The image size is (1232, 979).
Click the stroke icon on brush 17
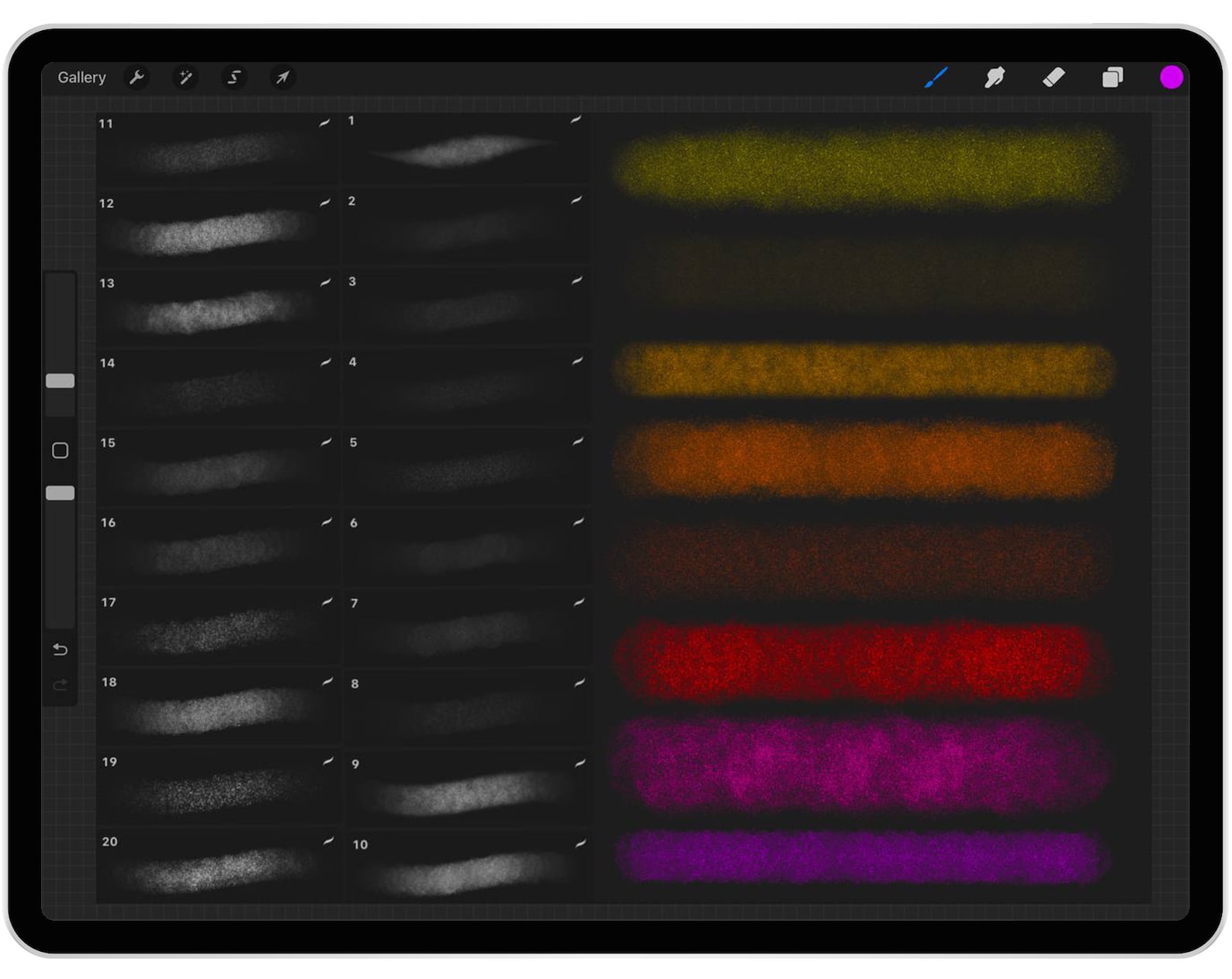327,602
